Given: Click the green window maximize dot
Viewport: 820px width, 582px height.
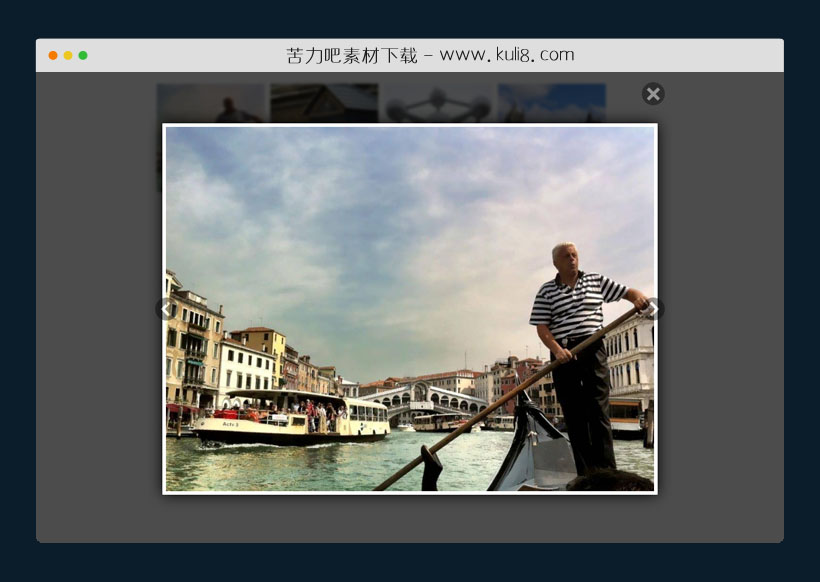Looking at the screenshot, I should point(83,55).
